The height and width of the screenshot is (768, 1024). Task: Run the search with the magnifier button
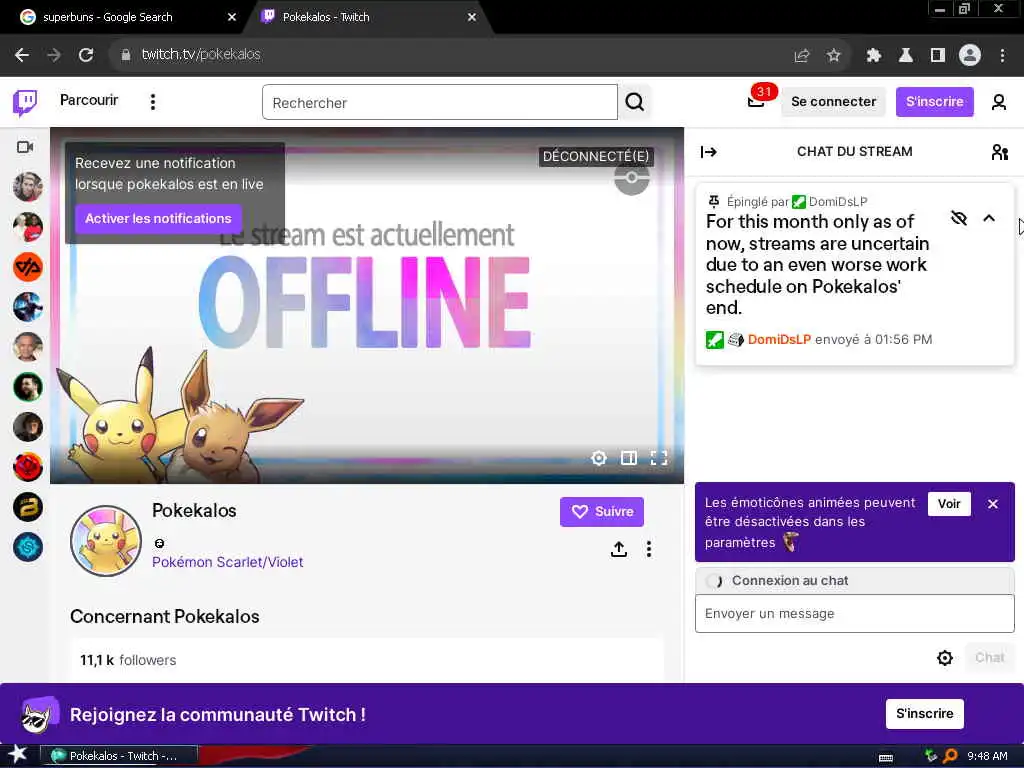click(634, 103)
